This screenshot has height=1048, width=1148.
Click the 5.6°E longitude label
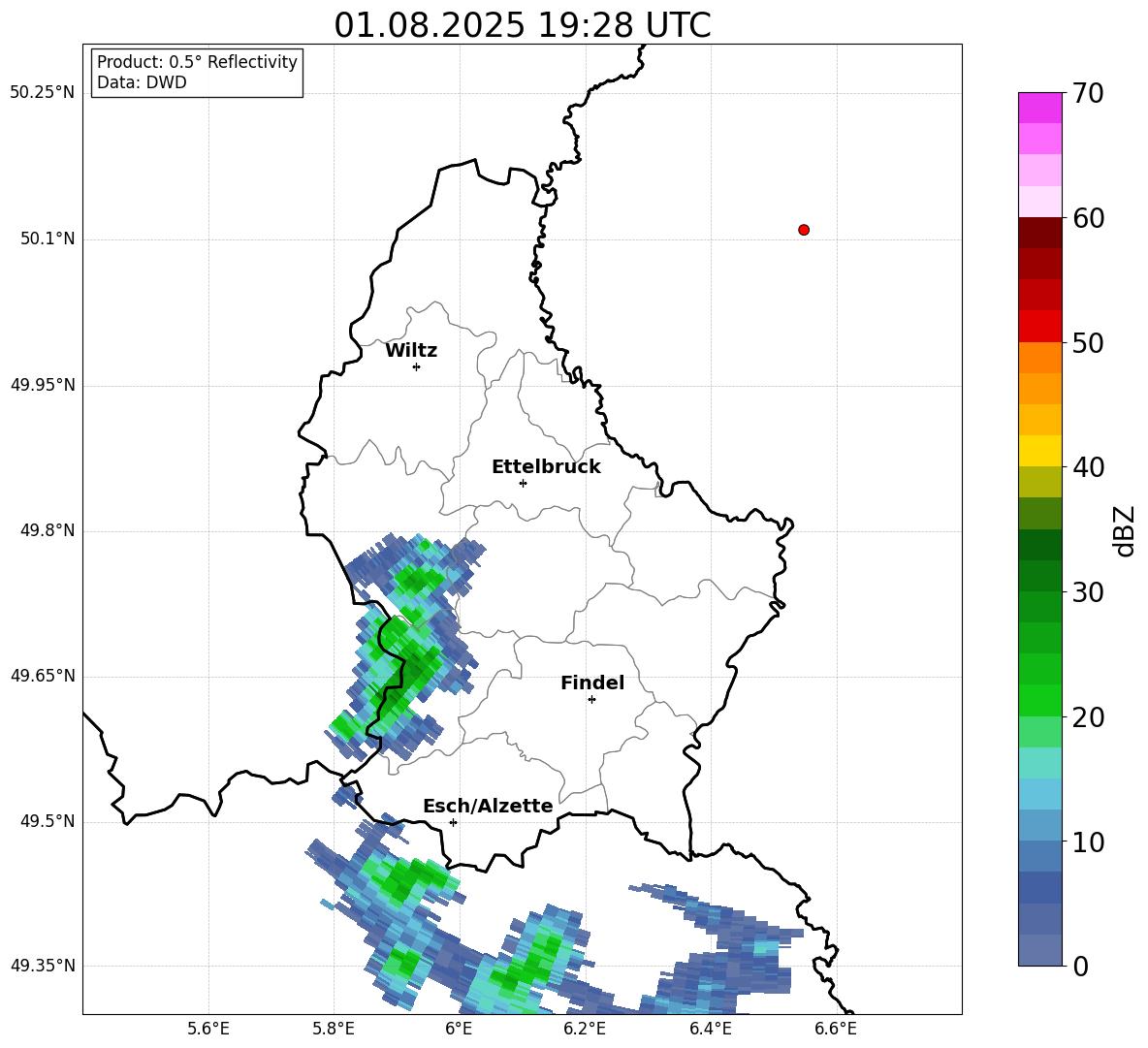(208, 1030)
